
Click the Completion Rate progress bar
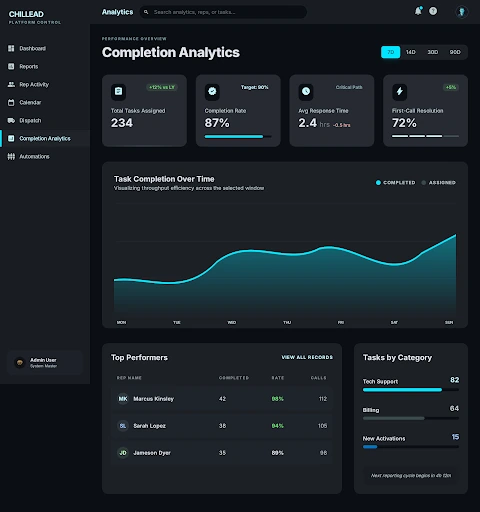[238, 136]
